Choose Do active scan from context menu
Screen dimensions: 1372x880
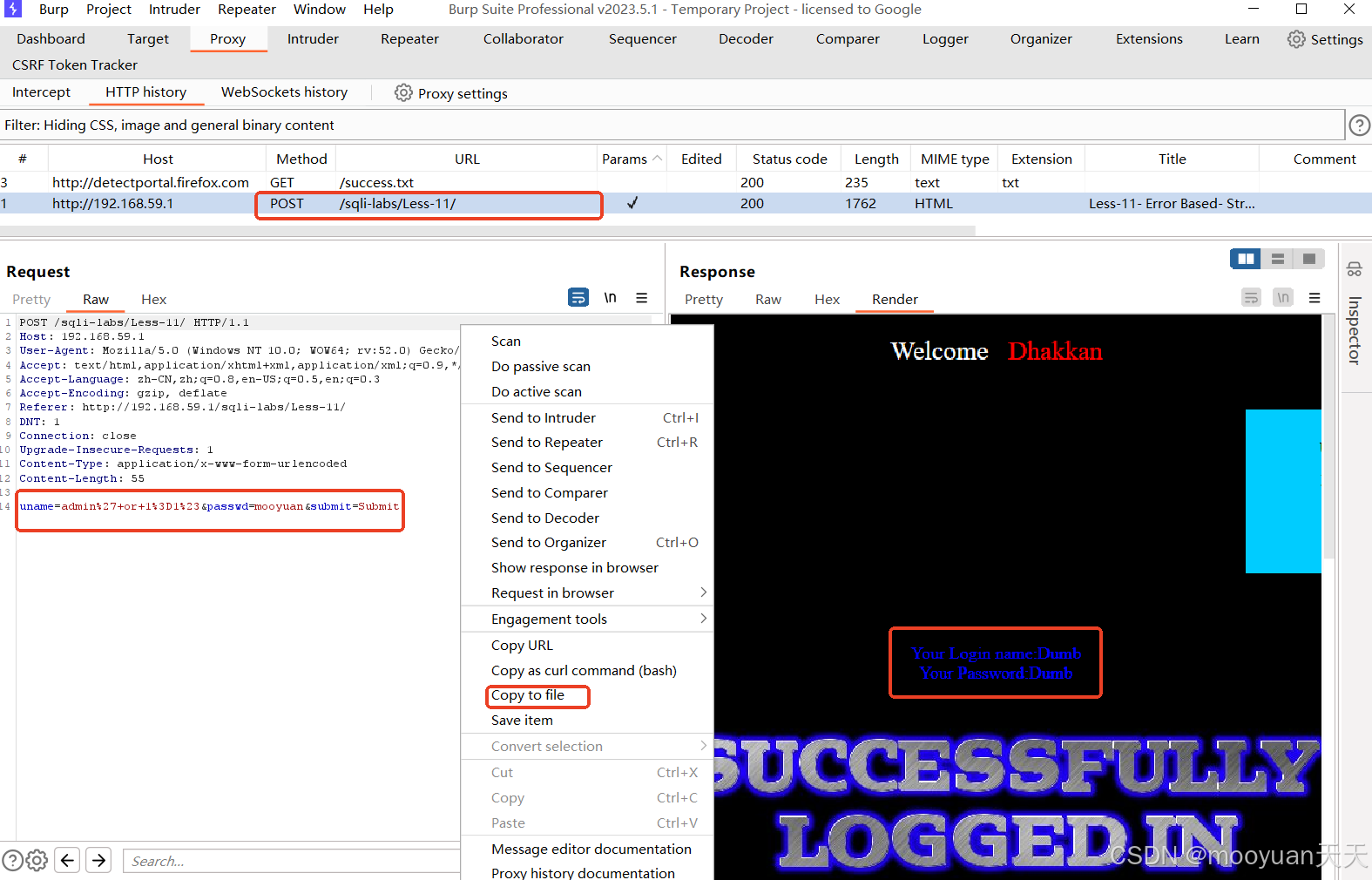tap(587, 391)
